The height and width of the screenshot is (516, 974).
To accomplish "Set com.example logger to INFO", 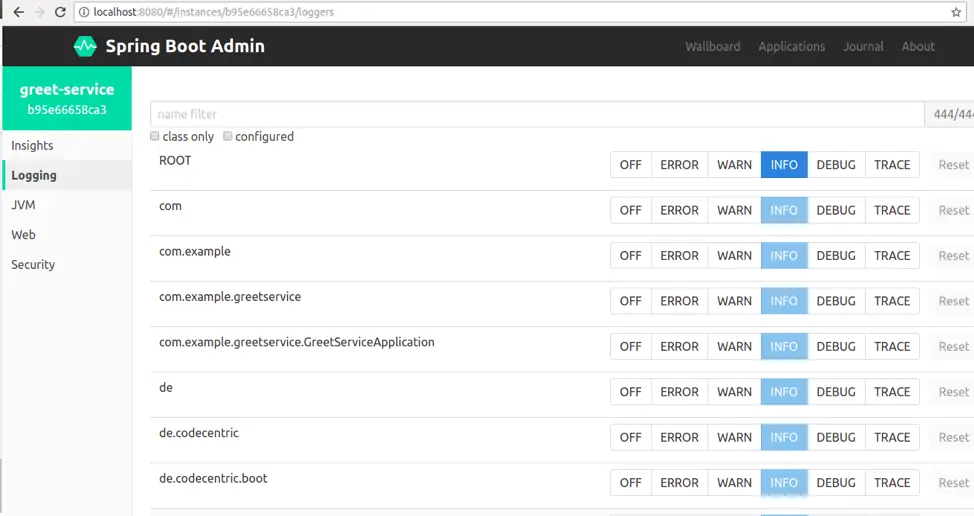I will (x=784, y=255).
